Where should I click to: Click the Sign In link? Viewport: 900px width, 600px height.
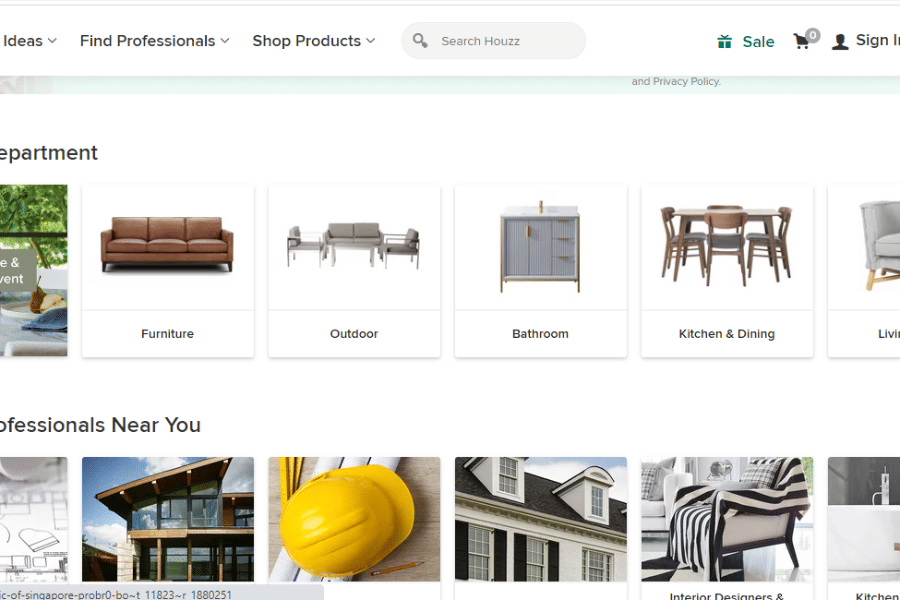pyautogui.click(x=878, y=40)
